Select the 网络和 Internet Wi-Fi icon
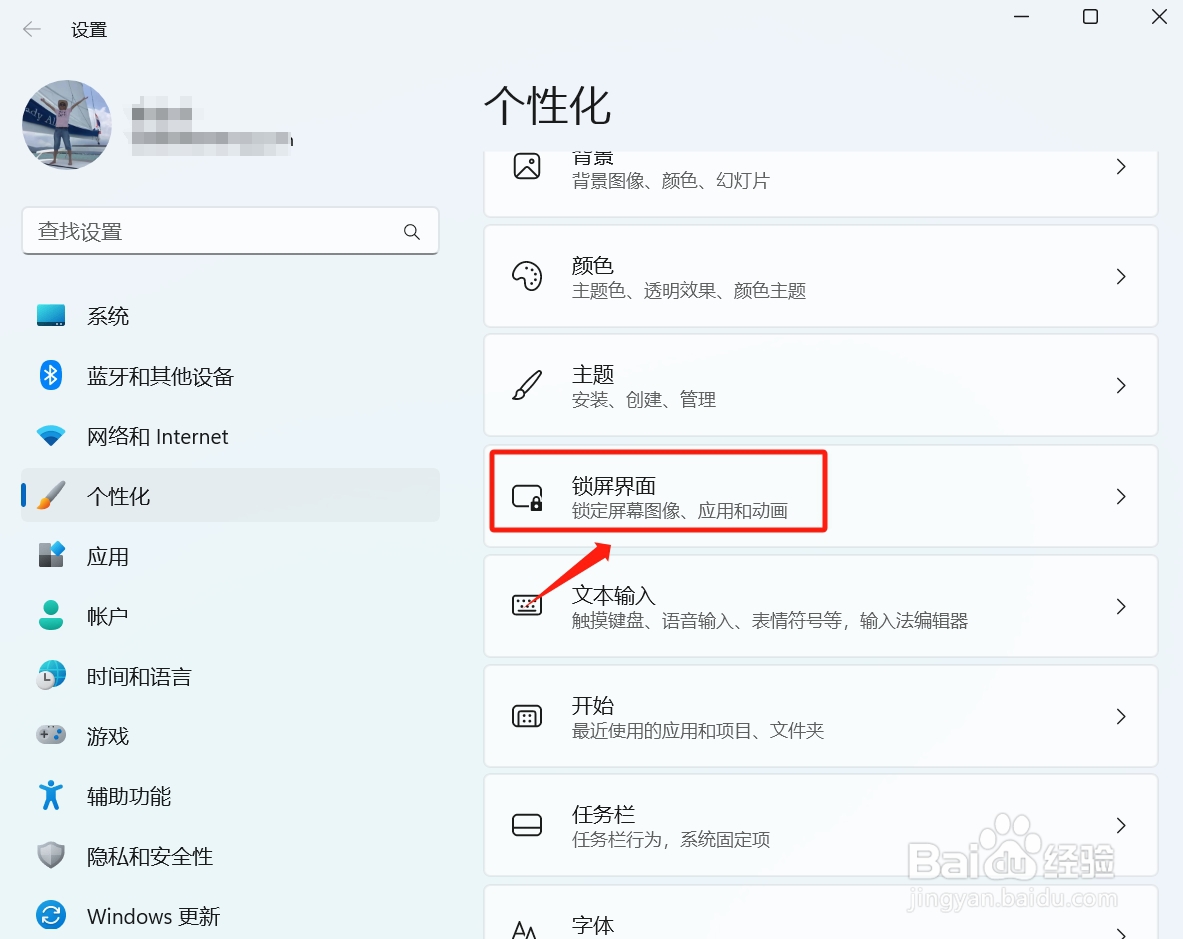The height and width of the screenshot is (939, 1183). coord(51,436)
